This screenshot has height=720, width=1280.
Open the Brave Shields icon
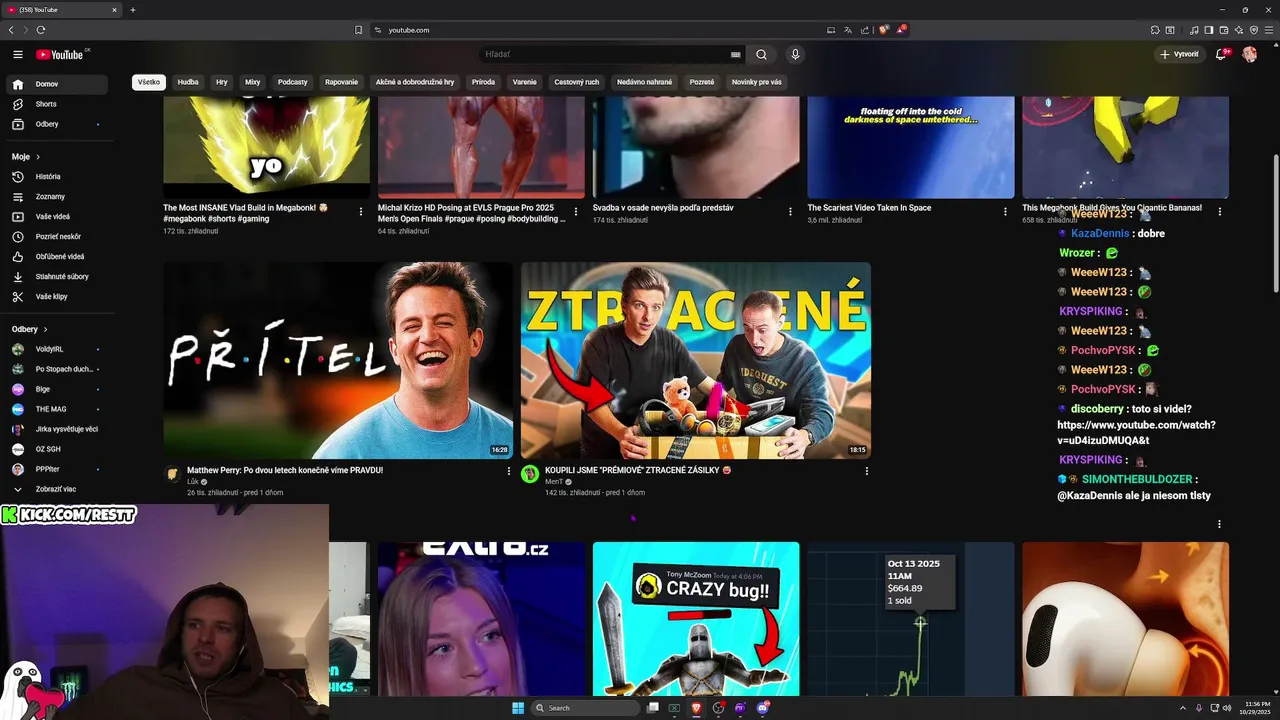pyautogui.click(x=883, y=30)
